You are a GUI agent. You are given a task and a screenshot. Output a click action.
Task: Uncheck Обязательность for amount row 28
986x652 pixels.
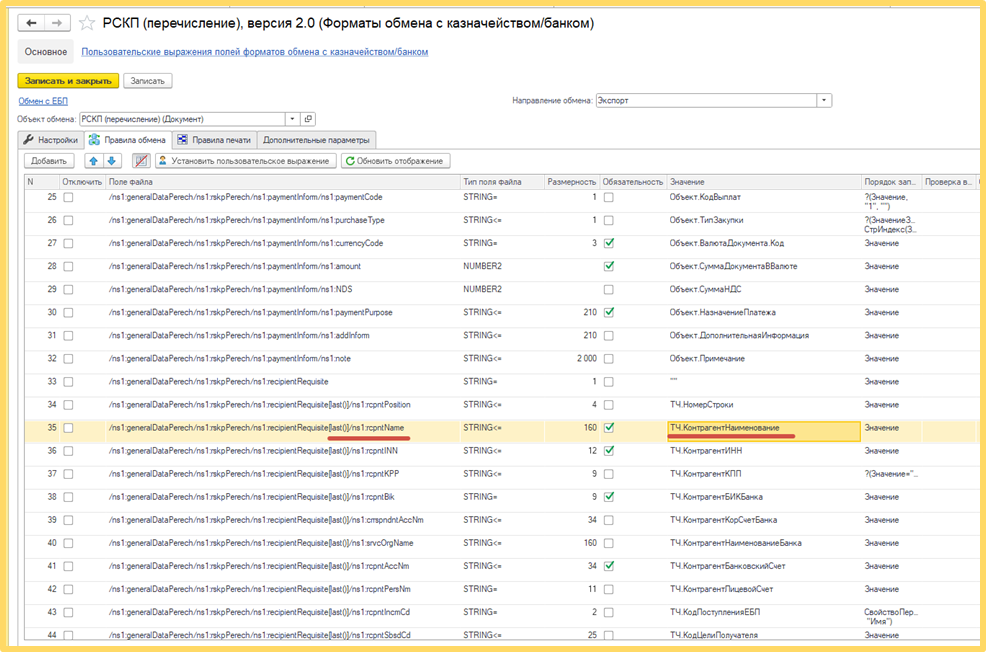pos(609,267)
